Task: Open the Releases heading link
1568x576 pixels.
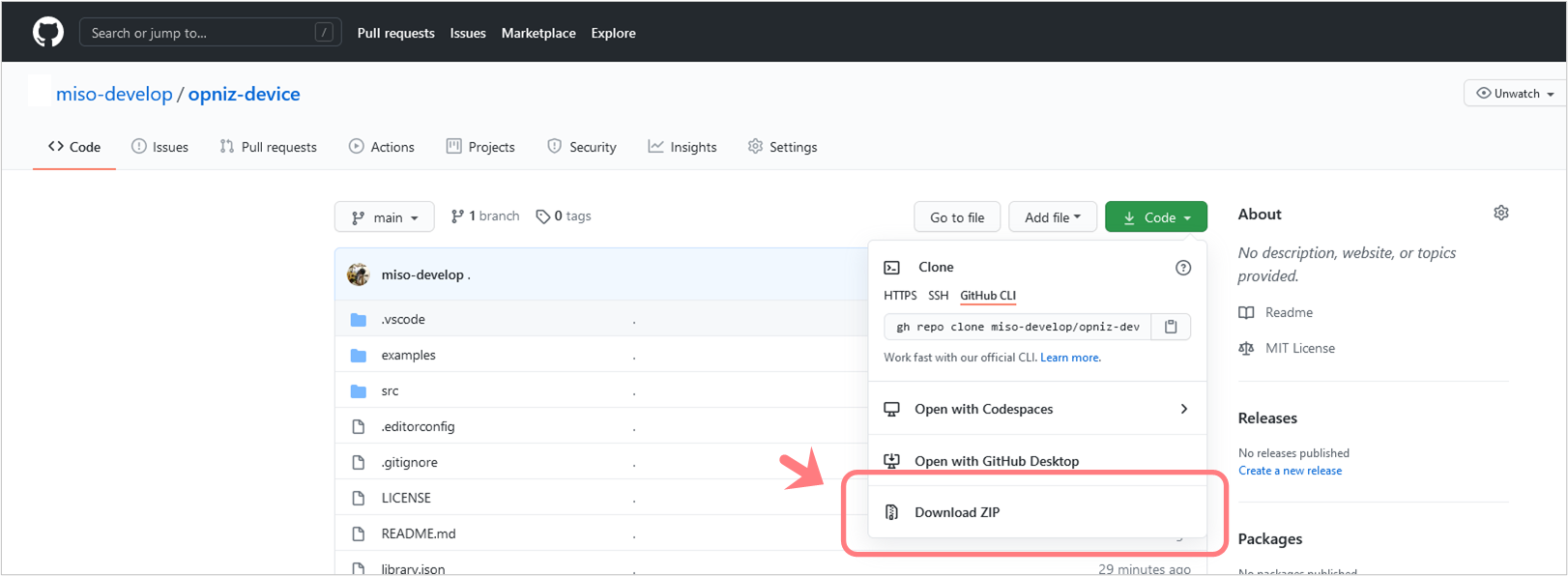Action: click(1267, 418)
